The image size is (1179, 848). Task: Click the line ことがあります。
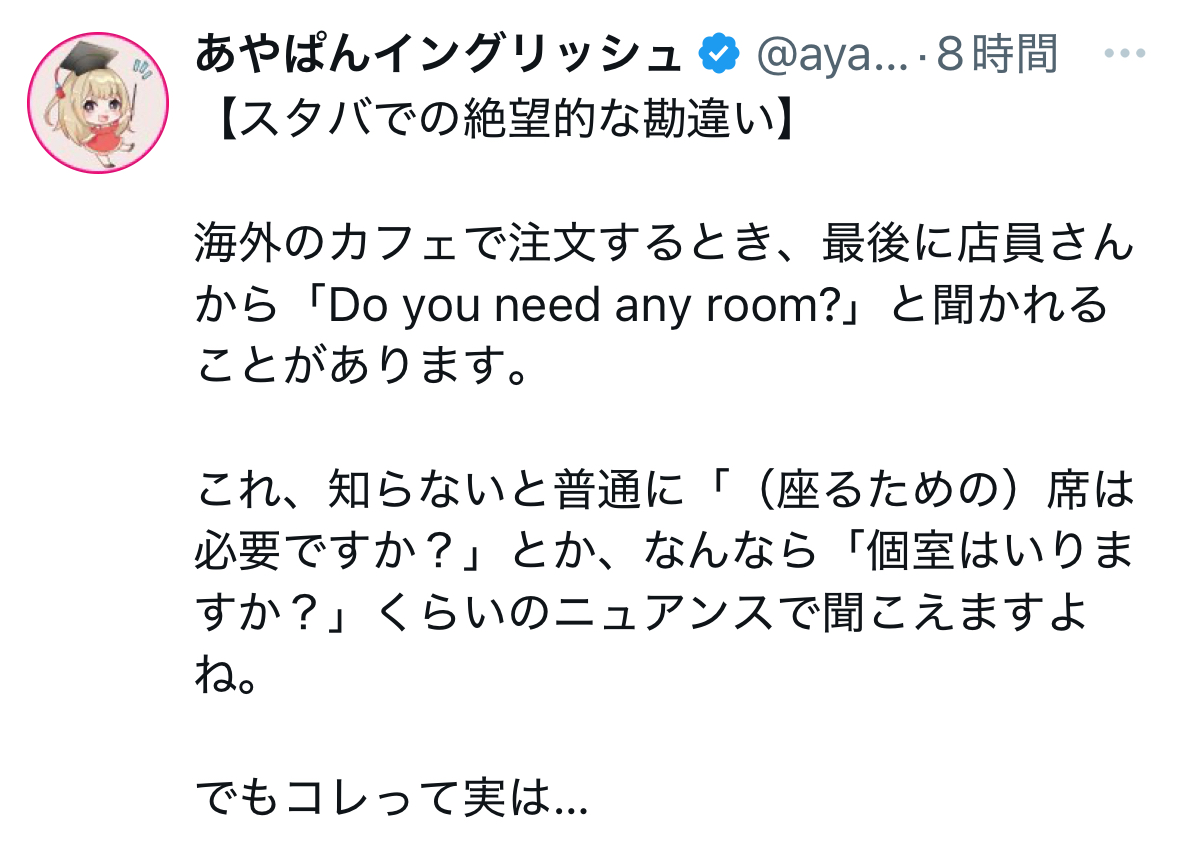(361, 369)
